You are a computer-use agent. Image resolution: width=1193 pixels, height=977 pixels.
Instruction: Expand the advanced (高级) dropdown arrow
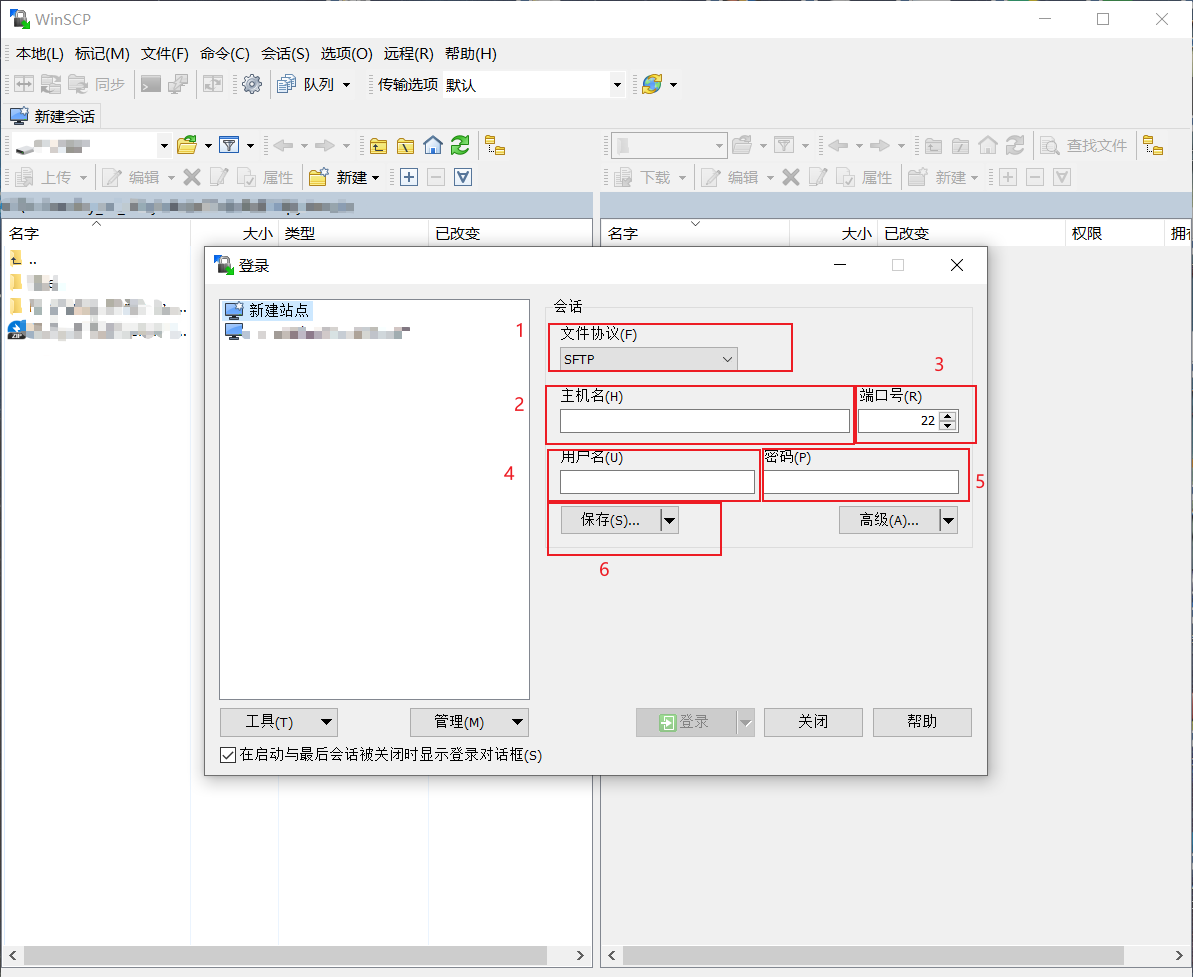(x=948, y=520)
